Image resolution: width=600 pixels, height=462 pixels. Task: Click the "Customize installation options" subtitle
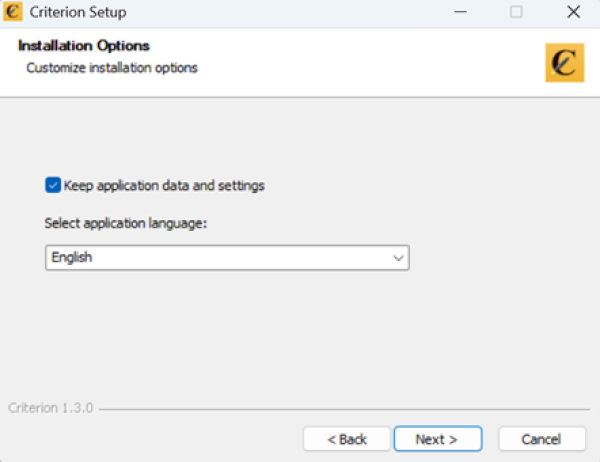(112, 68)
